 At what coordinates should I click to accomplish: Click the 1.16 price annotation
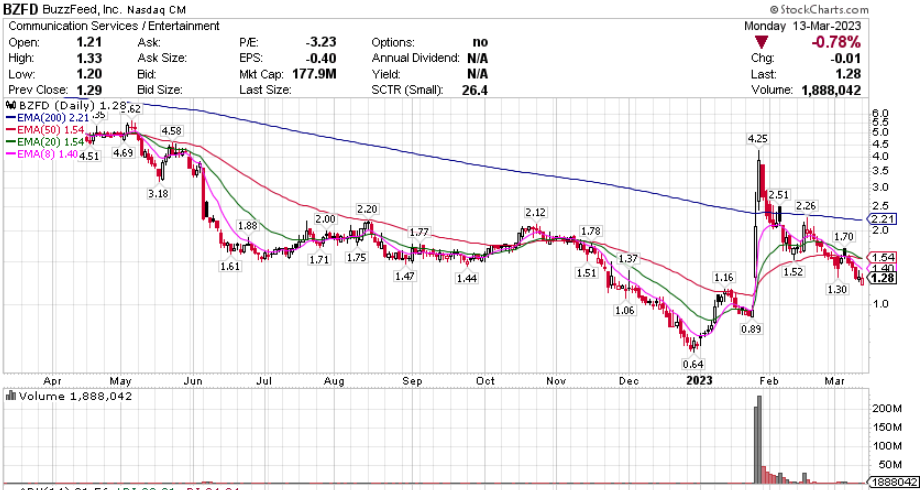click(x=724, y=278)
